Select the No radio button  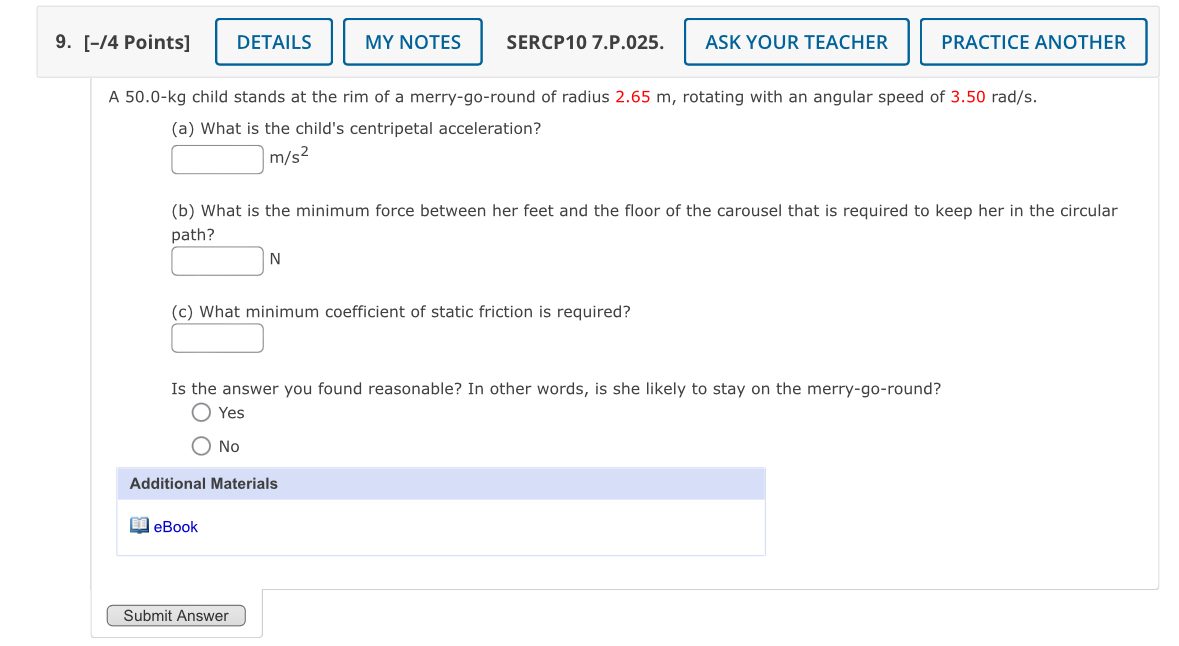coord(201,445)
